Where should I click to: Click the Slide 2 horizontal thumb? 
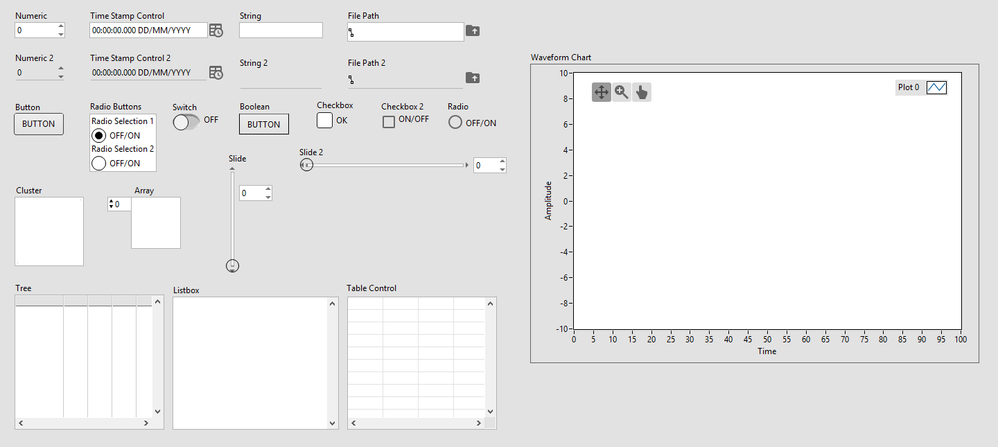pos(306,166)
